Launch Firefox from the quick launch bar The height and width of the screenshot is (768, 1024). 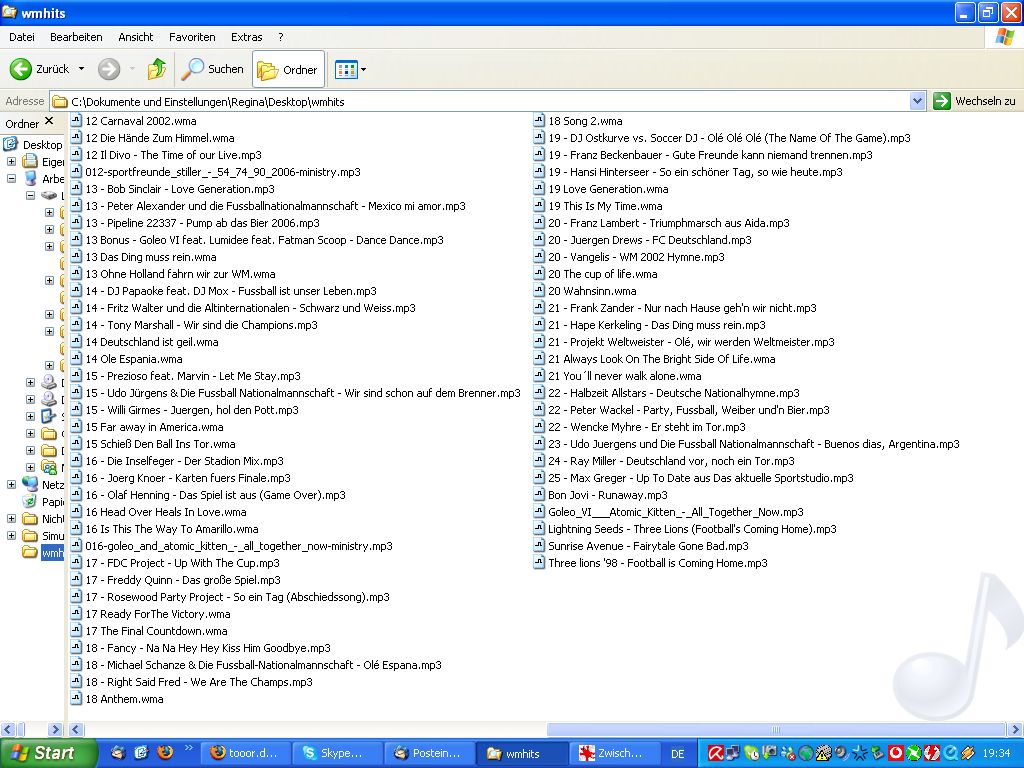[x=165, y=753]
